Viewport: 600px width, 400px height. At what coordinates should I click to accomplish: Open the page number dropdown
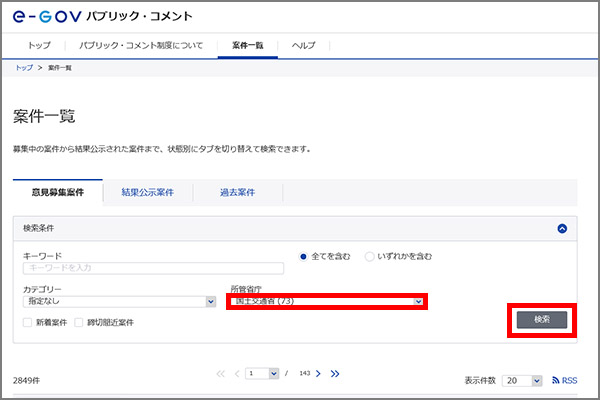(x=263, y=373)
